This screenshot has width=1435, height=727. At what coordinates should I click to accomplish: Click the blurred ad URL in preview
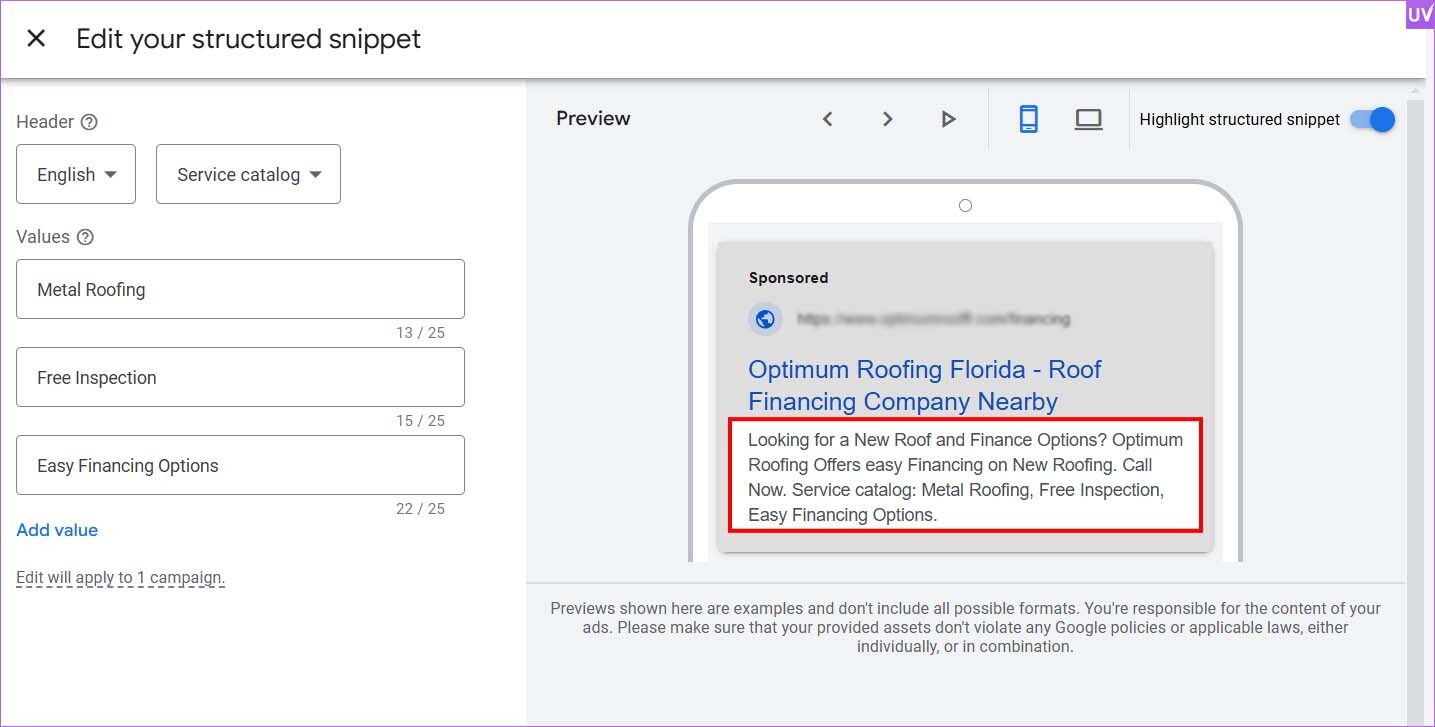click(933, 319)
